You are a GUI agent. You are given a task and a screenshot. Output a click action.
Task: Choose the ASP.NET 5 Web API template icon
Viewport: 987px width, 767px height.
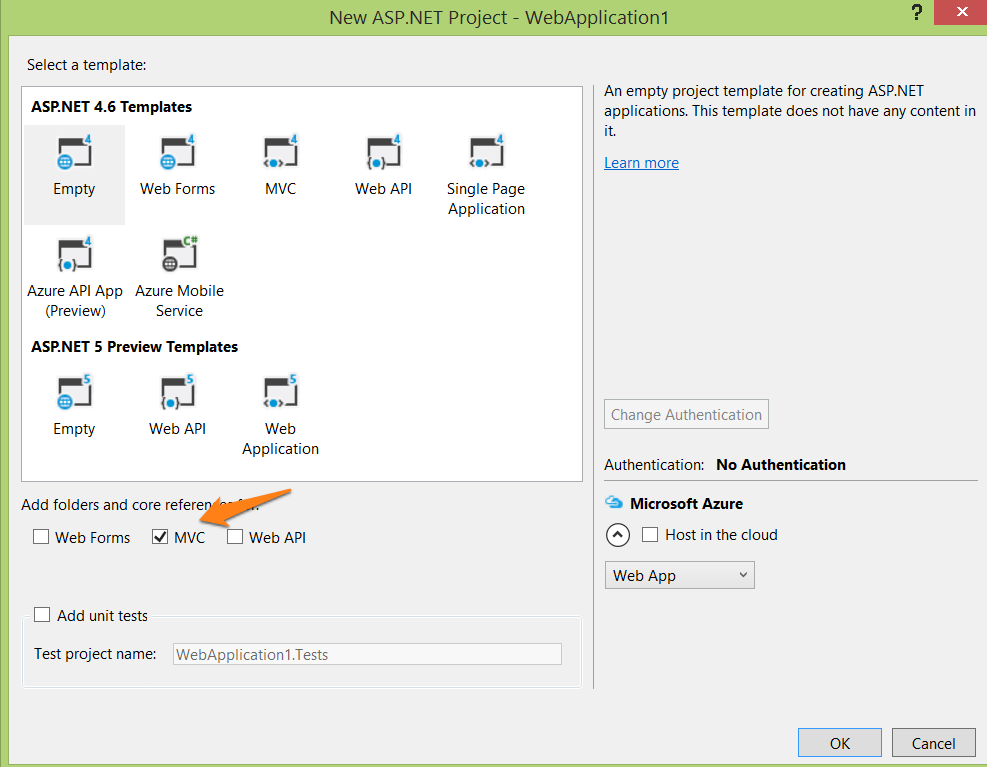(x=178, y=392)
